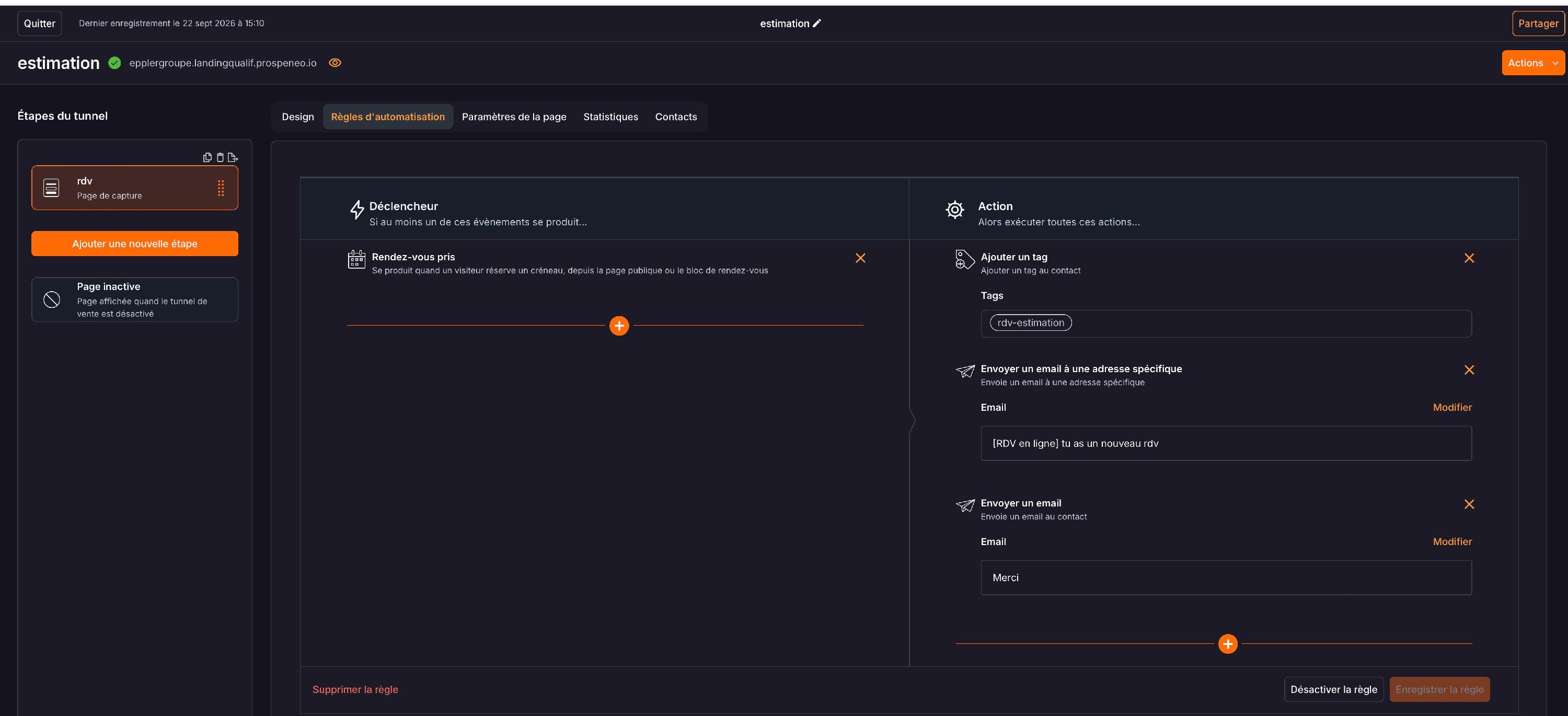Click the Déclencheur lightning bolt icon
Image resolution: width=1568 pixels, height=716 pixels.
click(358, 210)
